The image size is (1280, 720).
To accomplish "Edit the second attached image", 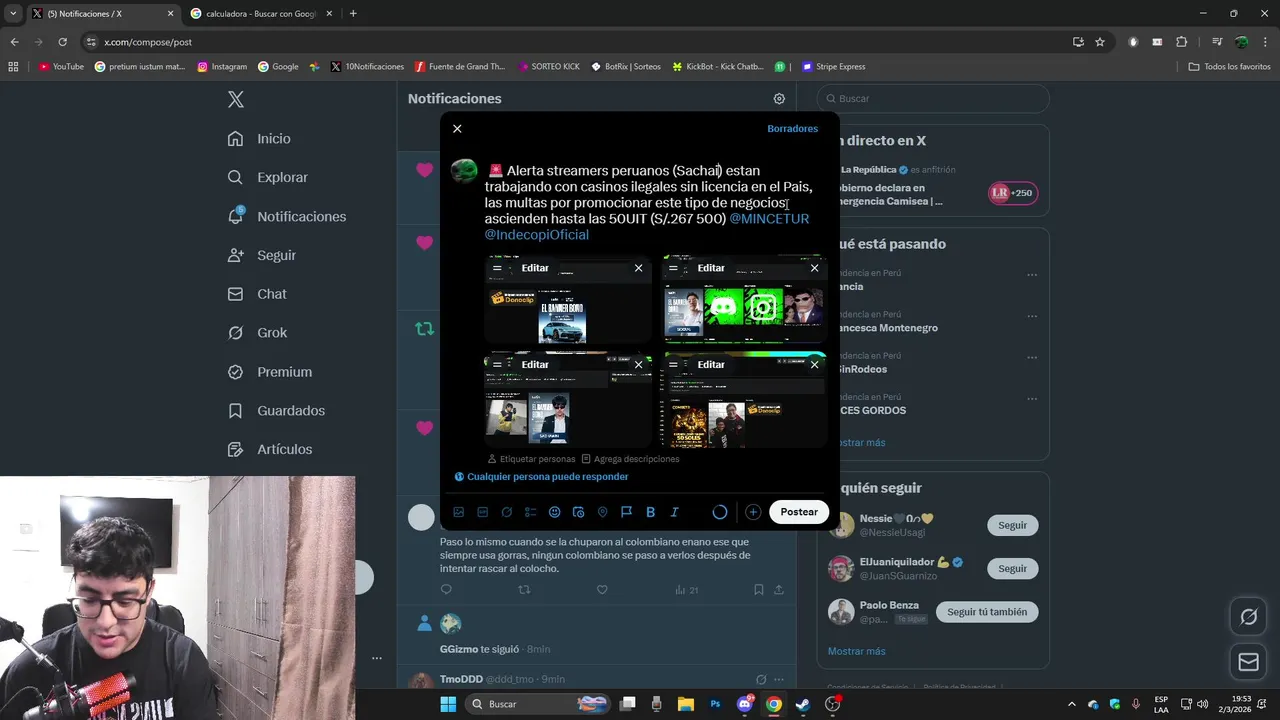I will tap(711, 268).
